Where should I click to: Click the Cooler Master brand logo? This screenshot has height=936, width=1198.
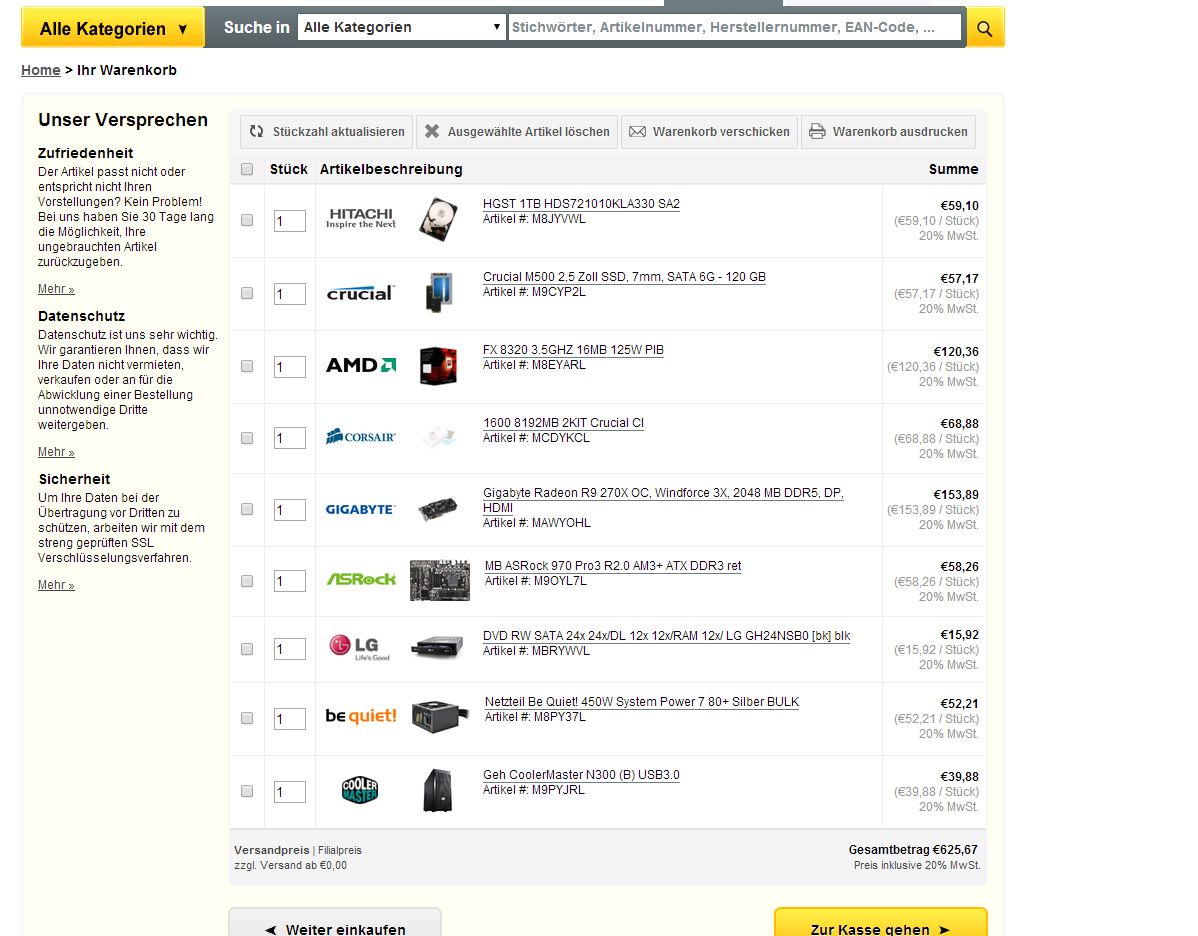[x=360, y=790]
